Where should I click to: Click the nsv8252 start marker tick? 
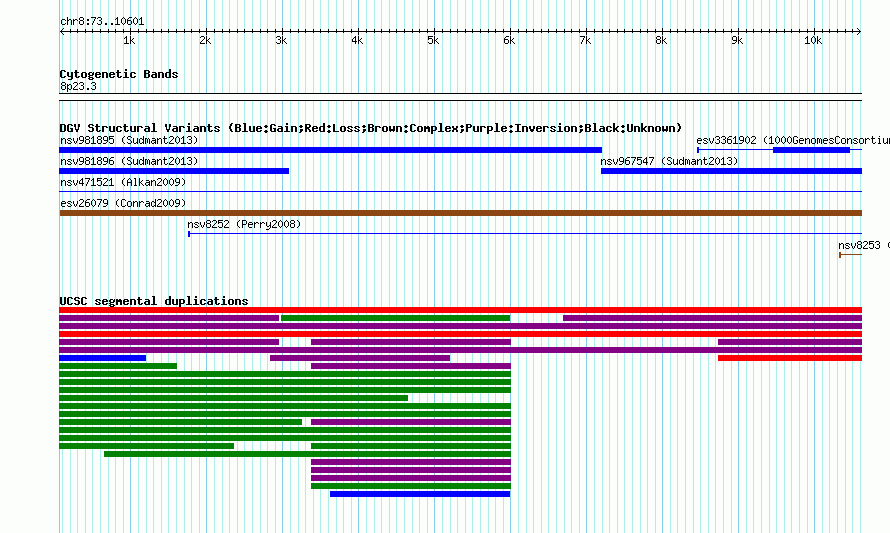pyautogui.click(x=189, y=234)
